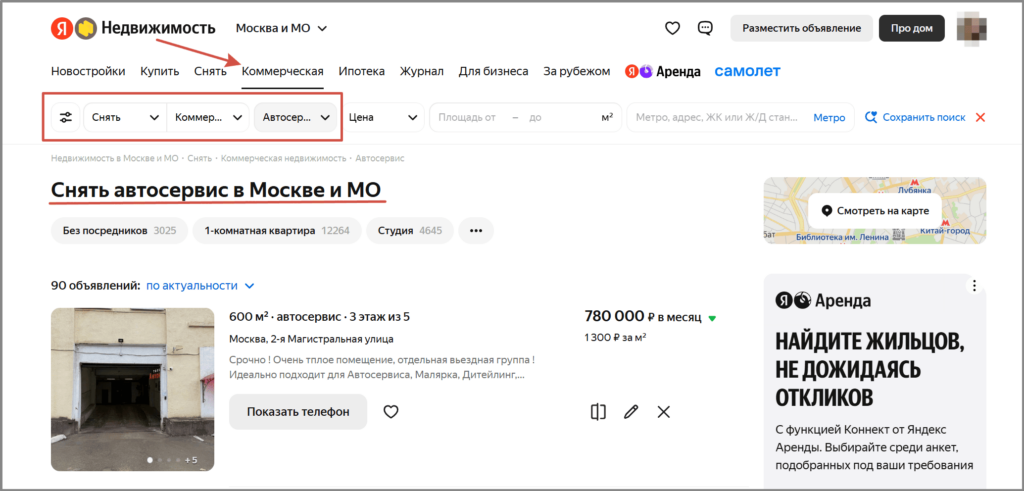Click the compare icon on the listing
Screen dimensions: 1024x491
coord(598,411)
